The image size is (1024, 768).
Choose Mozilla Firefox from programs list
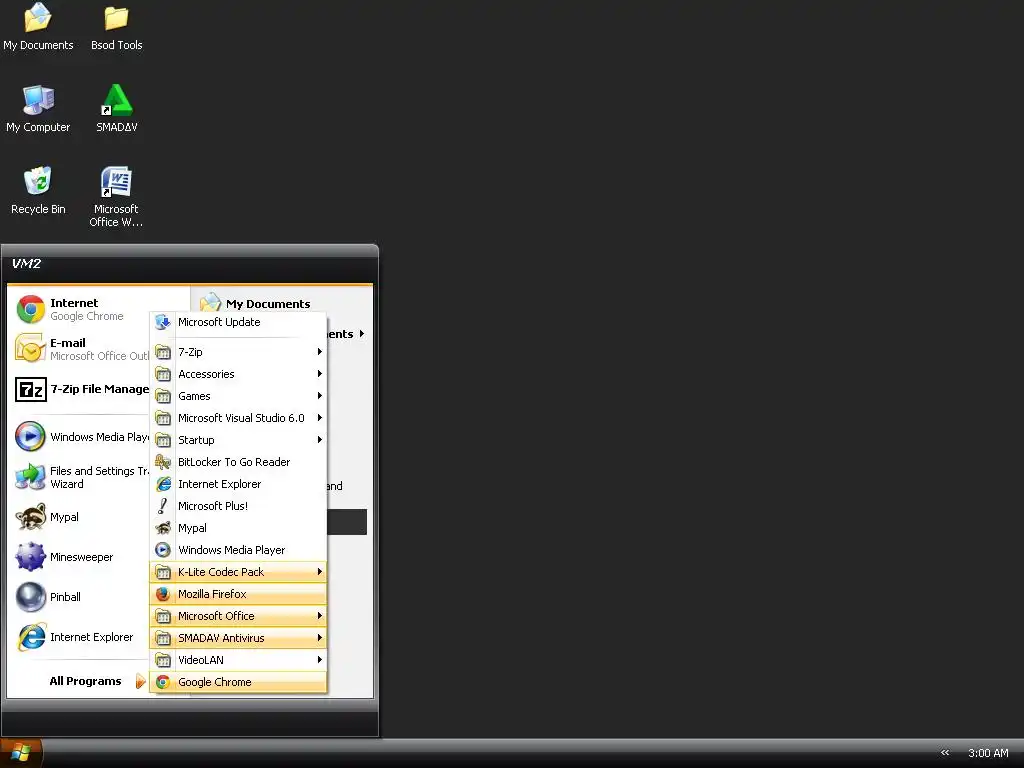tap(238, 594)
